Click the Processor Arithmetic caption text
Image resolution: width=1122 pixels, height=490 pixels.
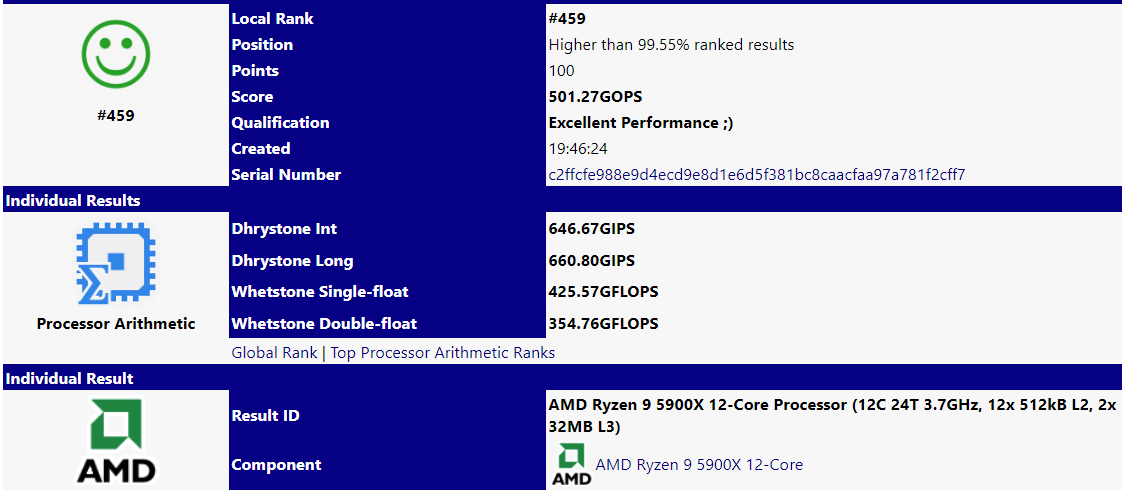pos(116,323)
